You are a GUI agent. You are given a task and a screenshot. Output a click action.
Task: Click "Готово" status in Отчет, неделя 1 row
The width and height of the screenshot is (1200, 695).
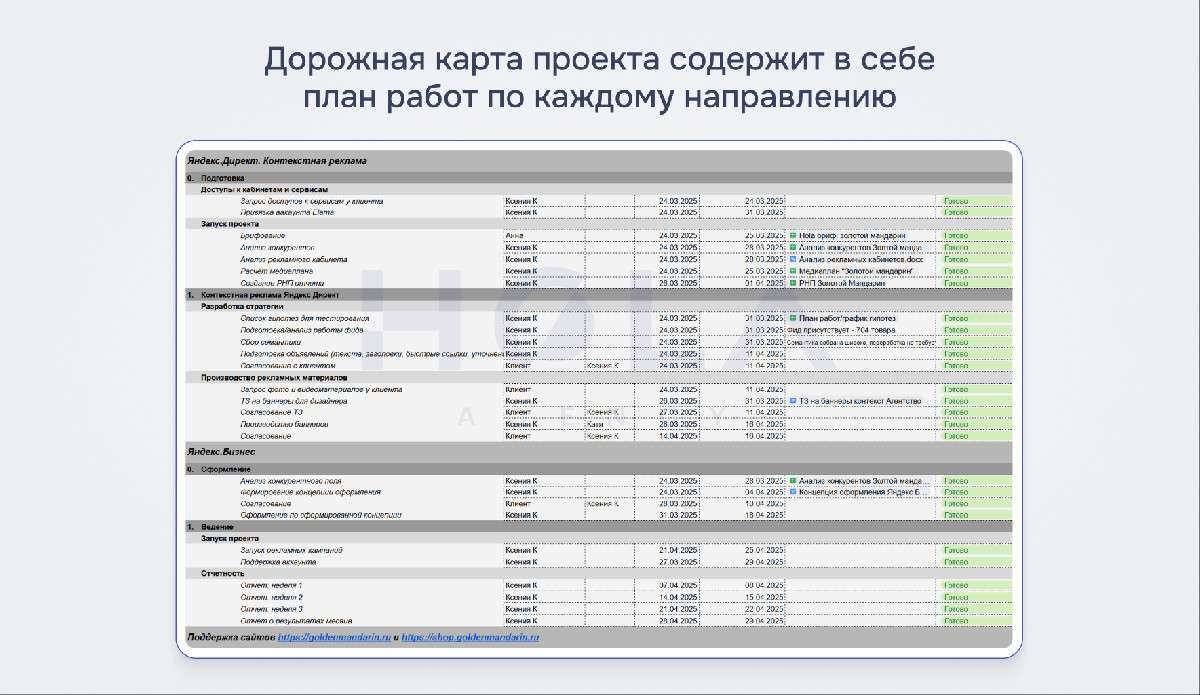[974, 585]
